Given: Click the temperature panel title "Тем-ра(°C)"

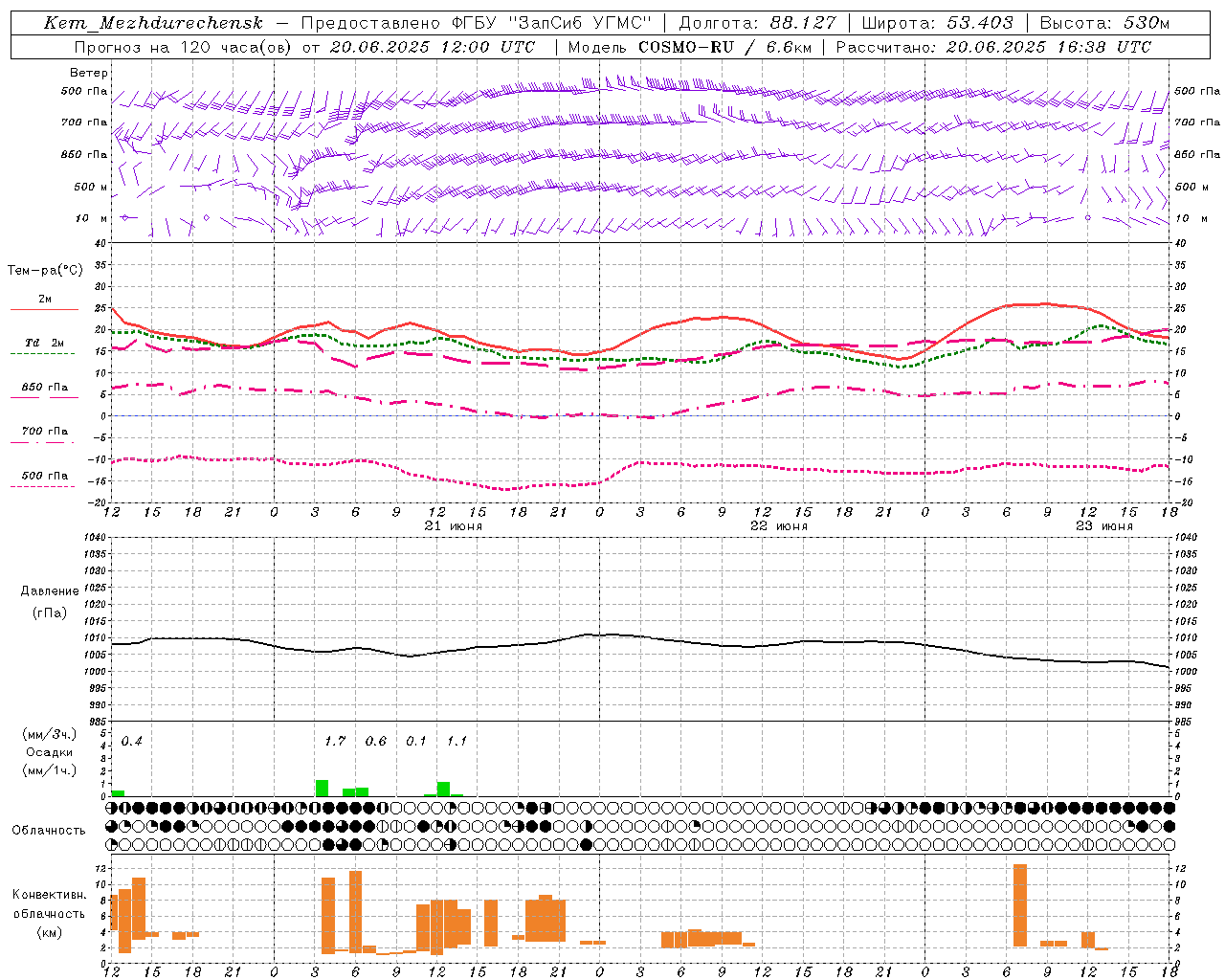Looking at the screenshot, I should pyautogui.click(x=45, y=271).
